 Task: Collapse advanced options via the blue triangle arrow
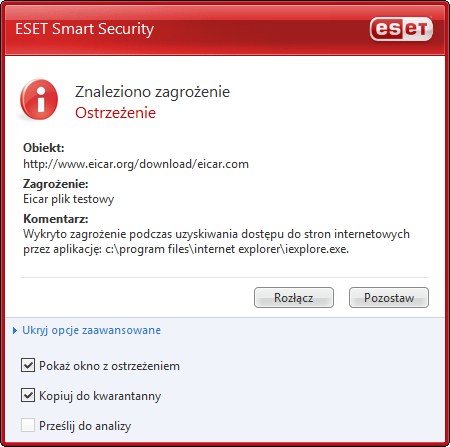[x=15, y=330]
